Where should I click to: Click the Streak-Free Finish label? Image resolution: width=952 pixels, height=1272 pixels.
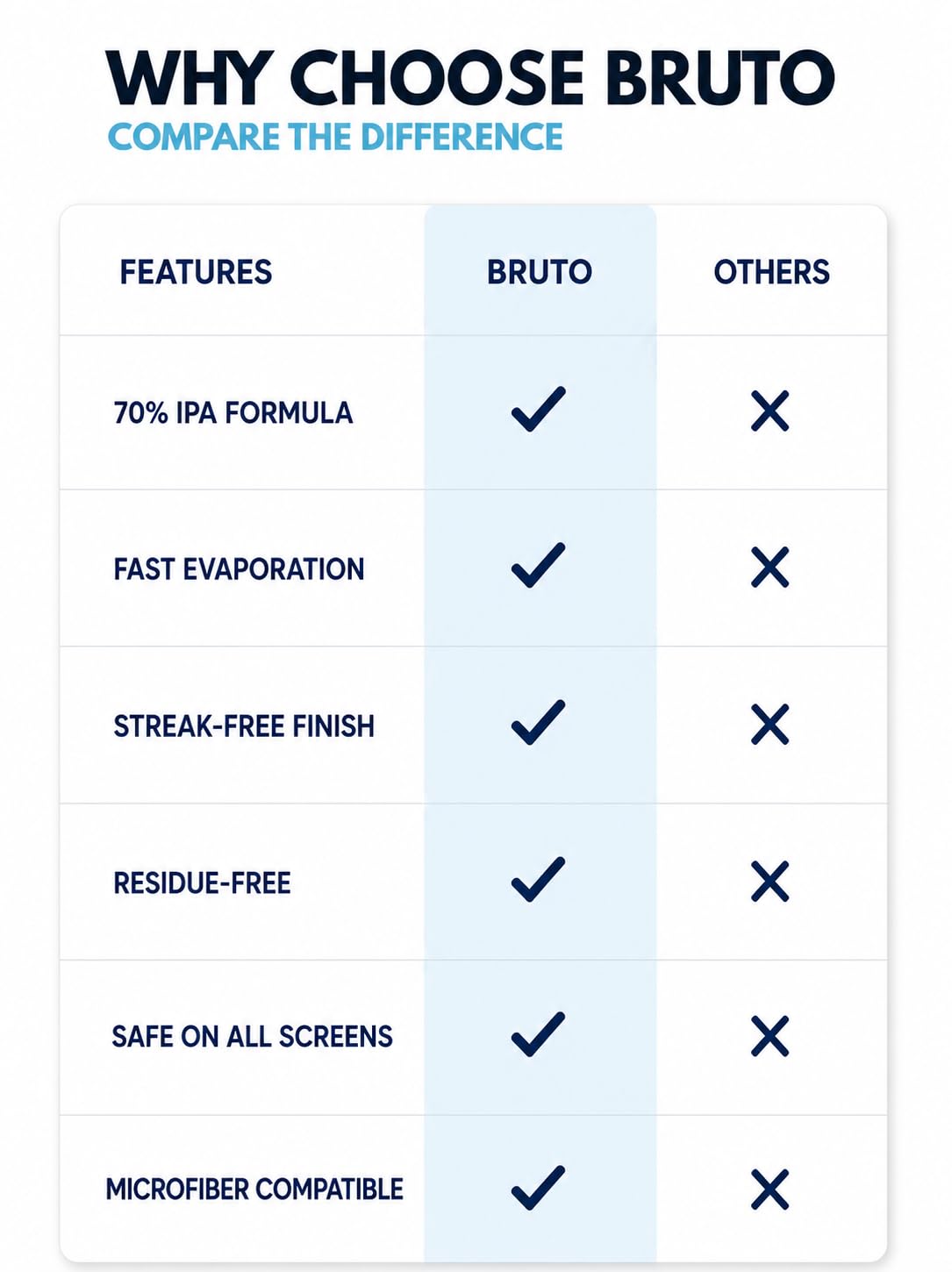pos(244,726)
